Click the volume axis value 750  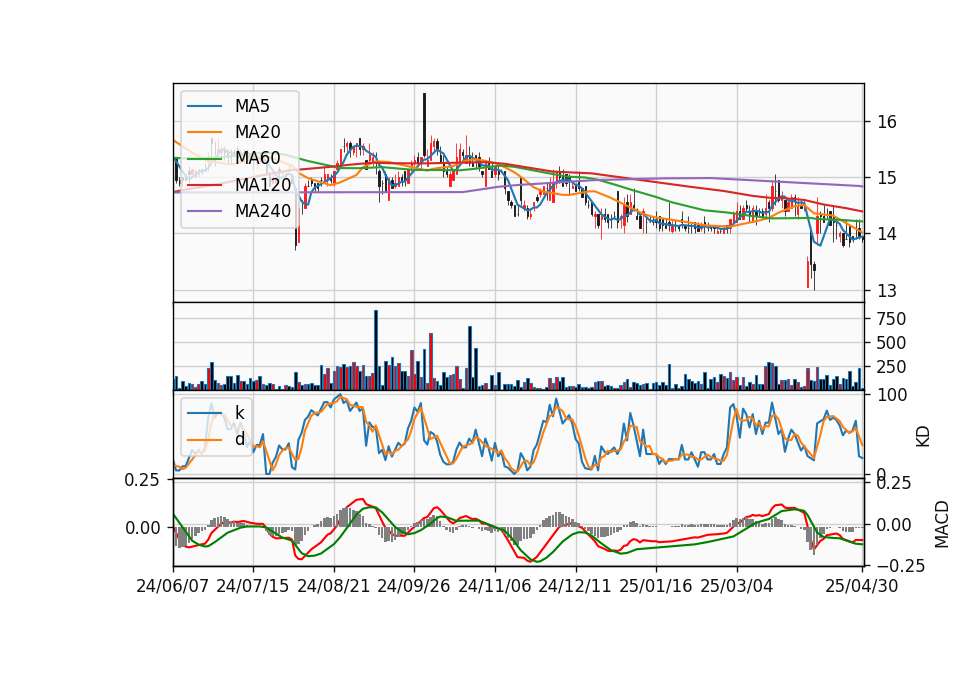pos(891,319)
